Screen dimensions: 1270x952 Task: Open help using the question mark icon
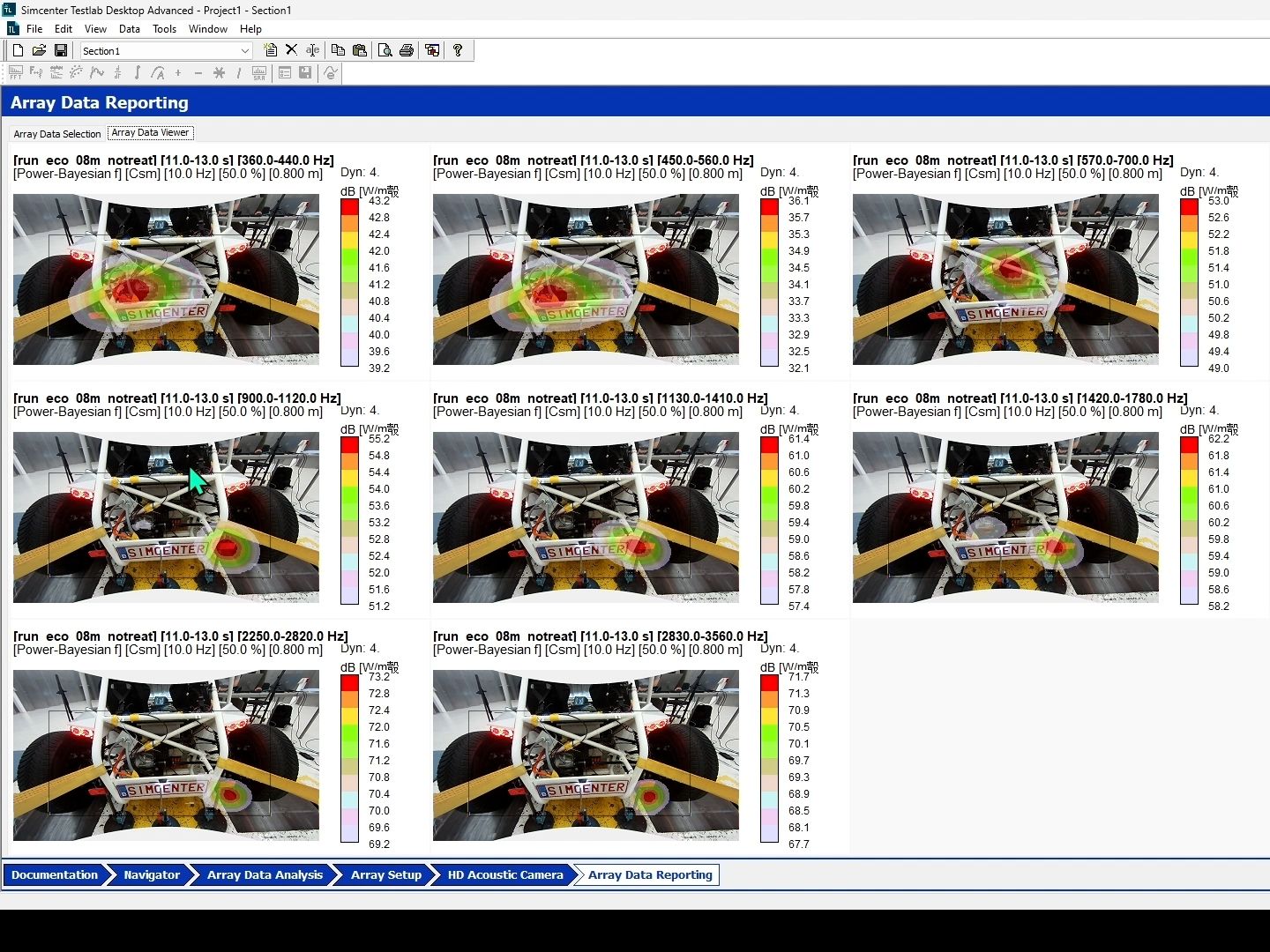(x=458, y=51)
